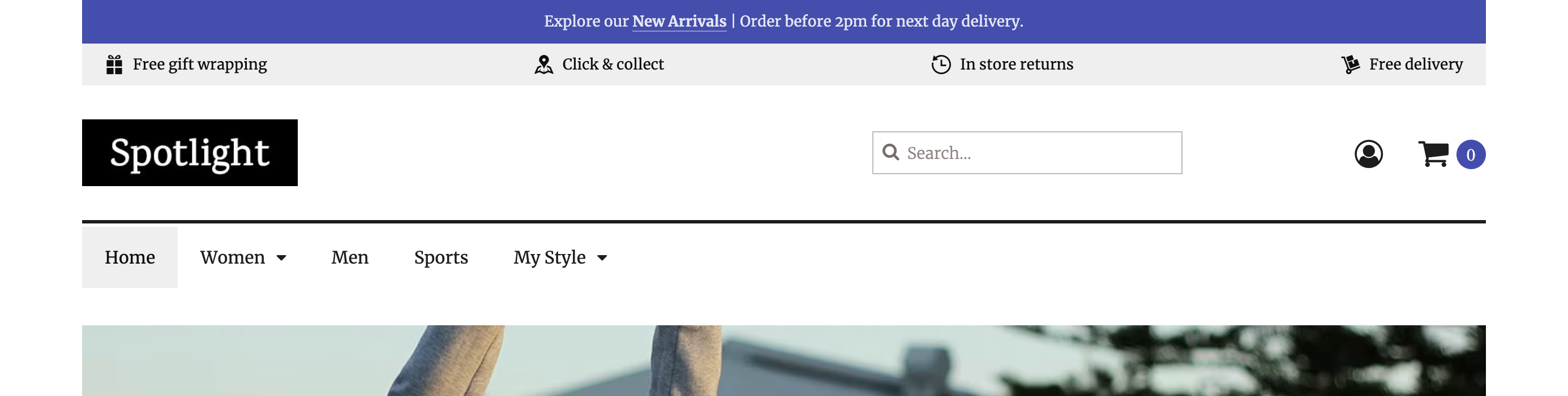This screenshot has height=396, width=1568.
Task: Expand the Women dropdown arrow
Action: (281, 258)
